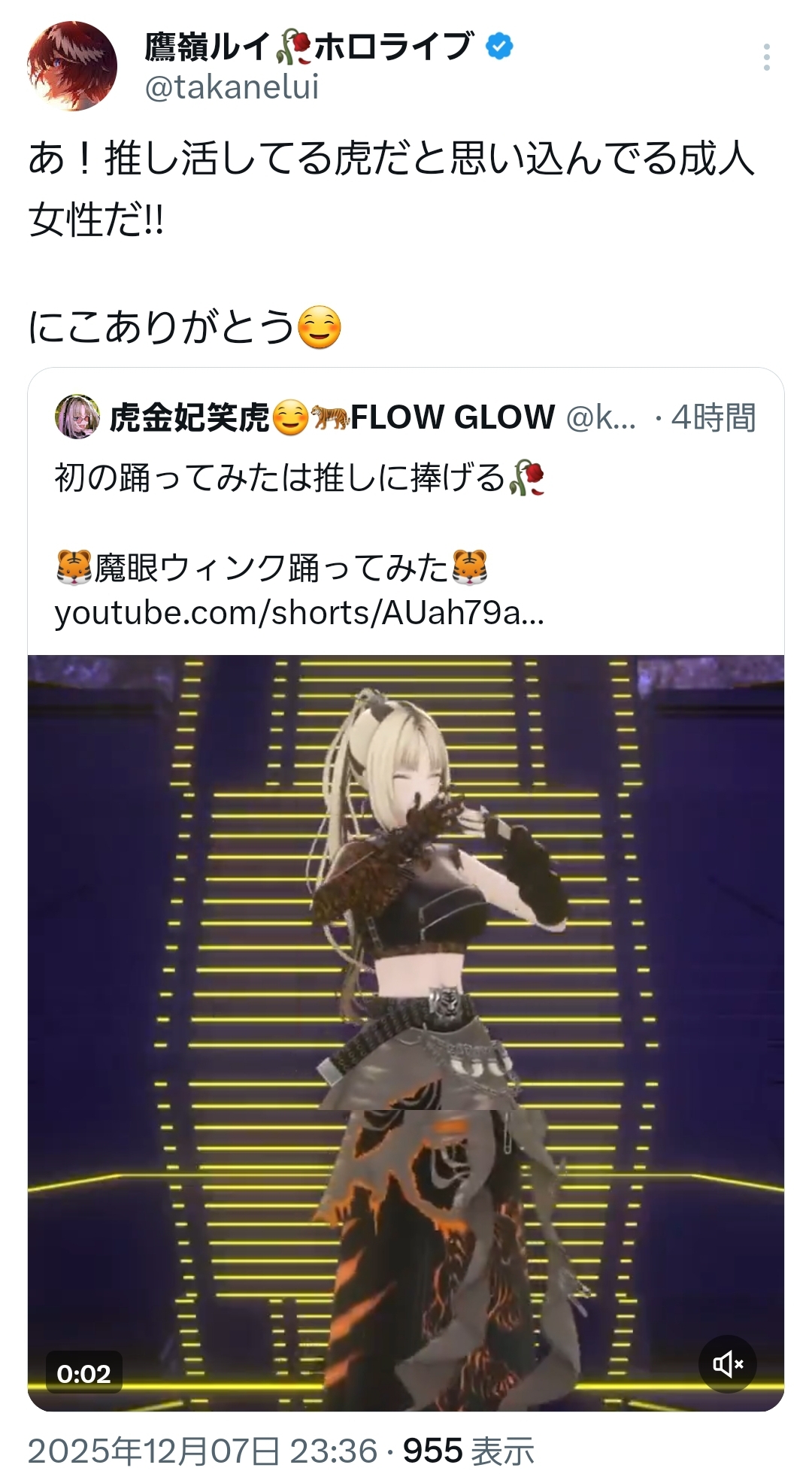Viewport: 812px width, 1483px height.
Task: Unmute the video with the speaker icon
Action: click(x=728, y=1363)
